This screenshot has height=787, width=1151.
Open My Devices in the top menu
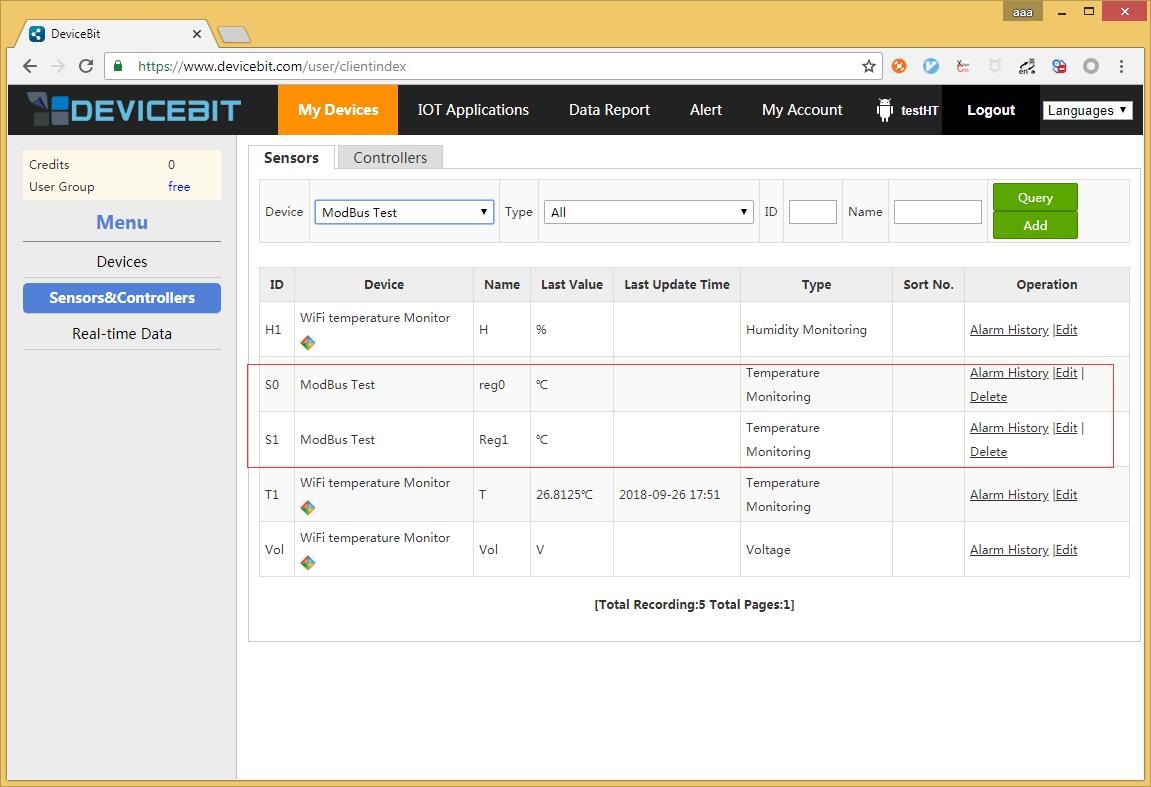point(338,110)
